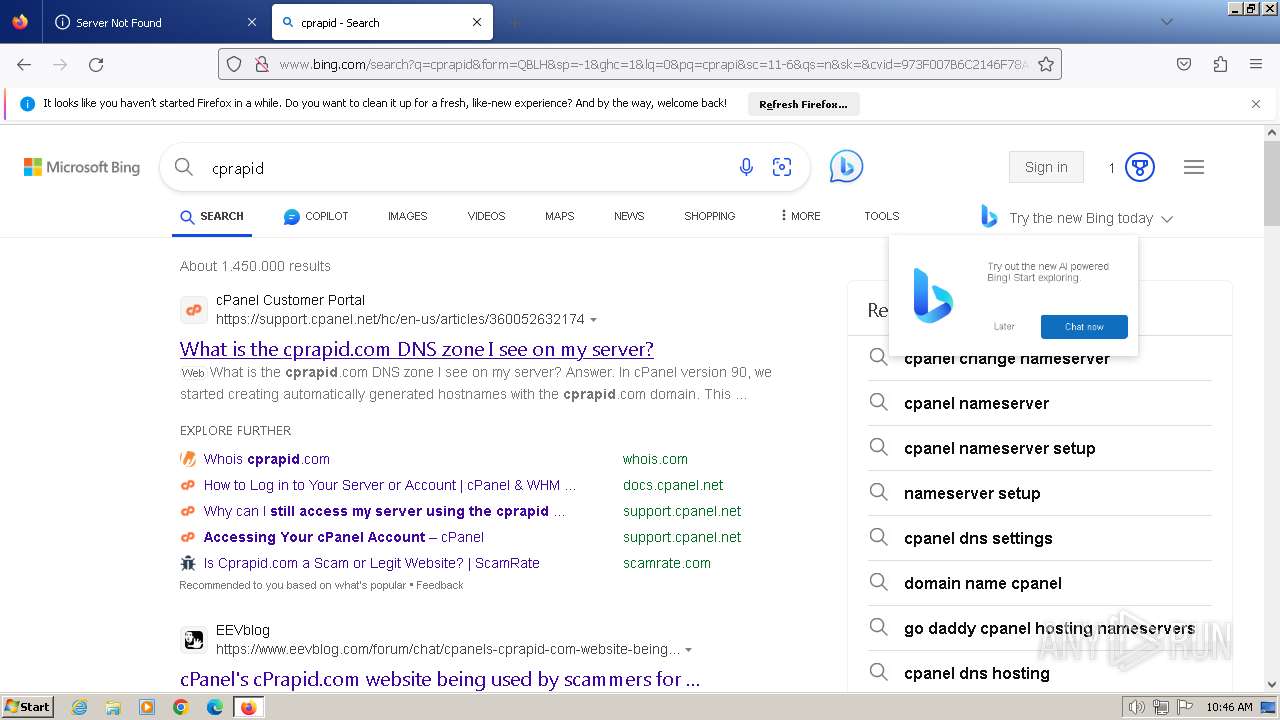1280x720 pixels.
Task: Click Refresh Firefox button
Action: [803, 104]
